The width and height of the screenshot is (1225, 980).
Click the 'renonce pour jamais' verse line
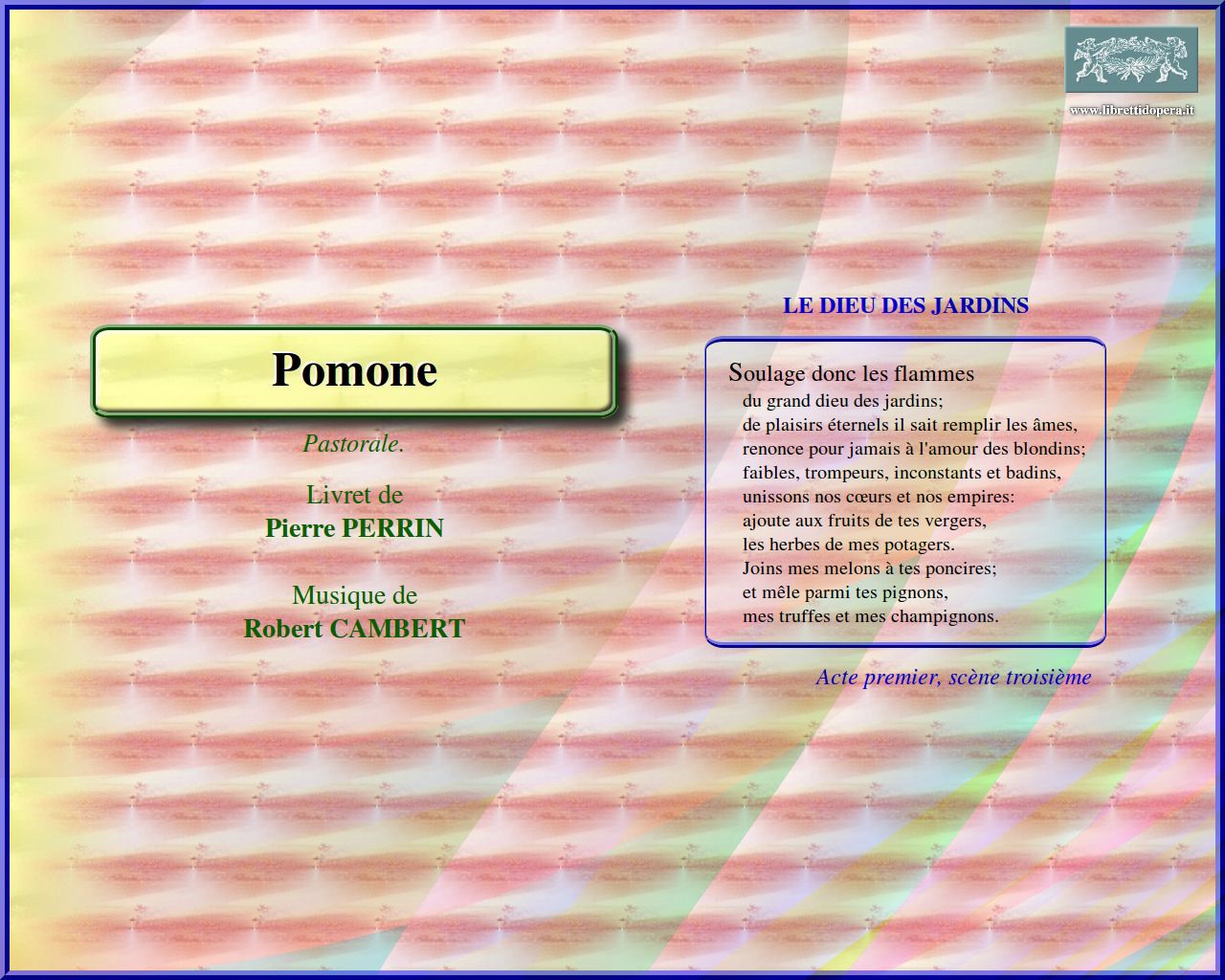[x=913, y=449]
